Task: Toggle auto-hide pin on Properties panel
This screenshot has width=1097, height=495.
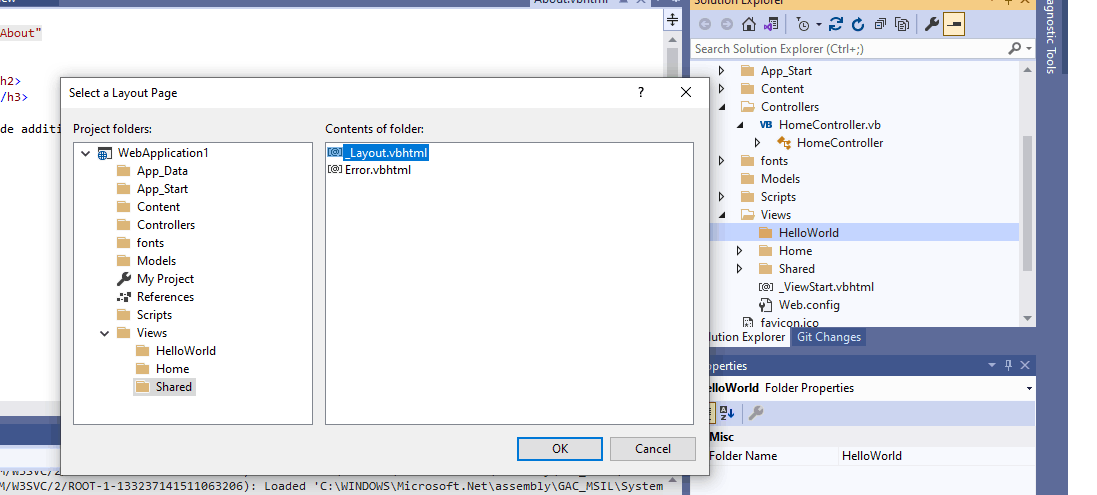Action: tap(1008, 366)
